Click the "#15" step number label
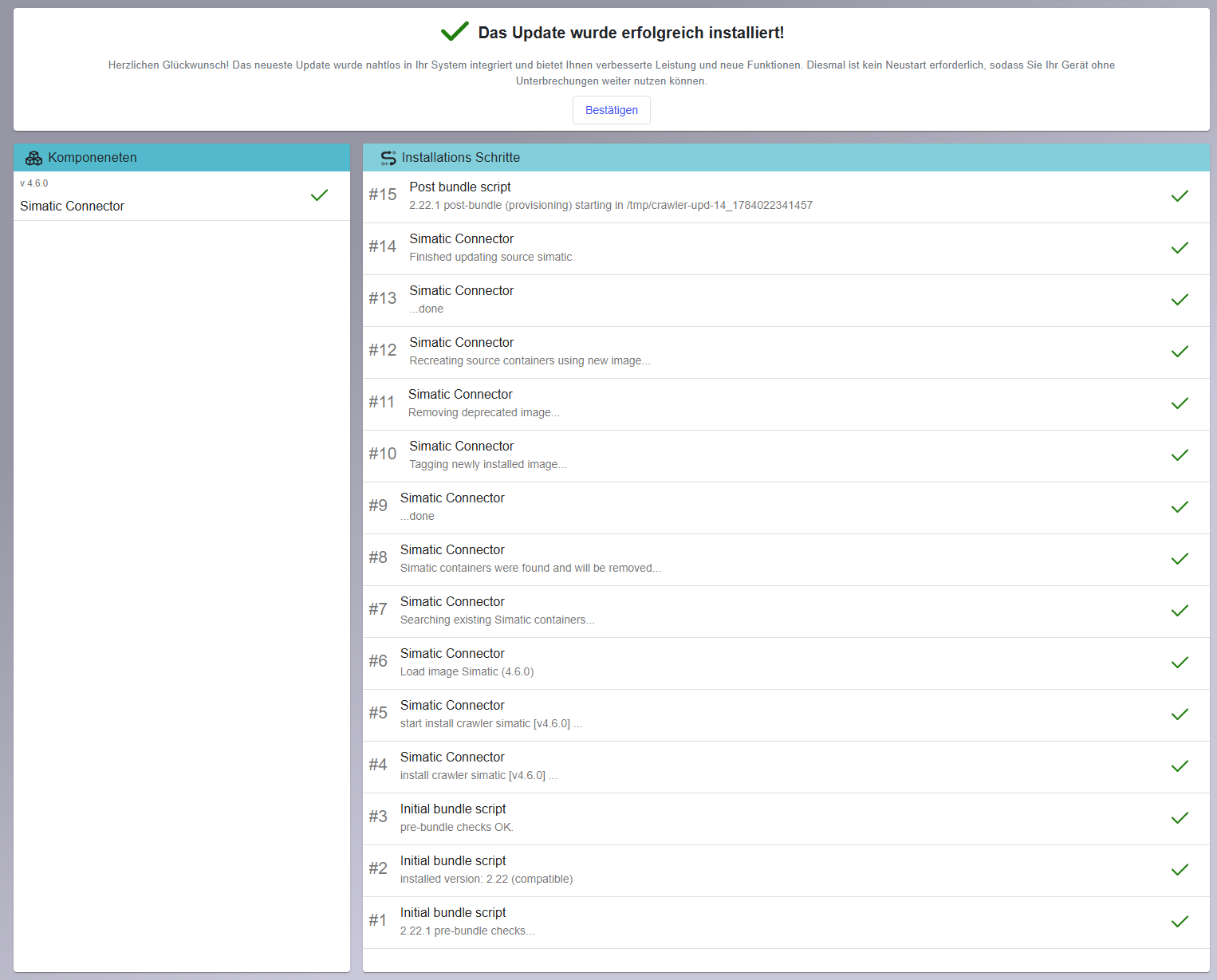Image resolution: width=1217 pixels, height=980 pixels. 383,195
